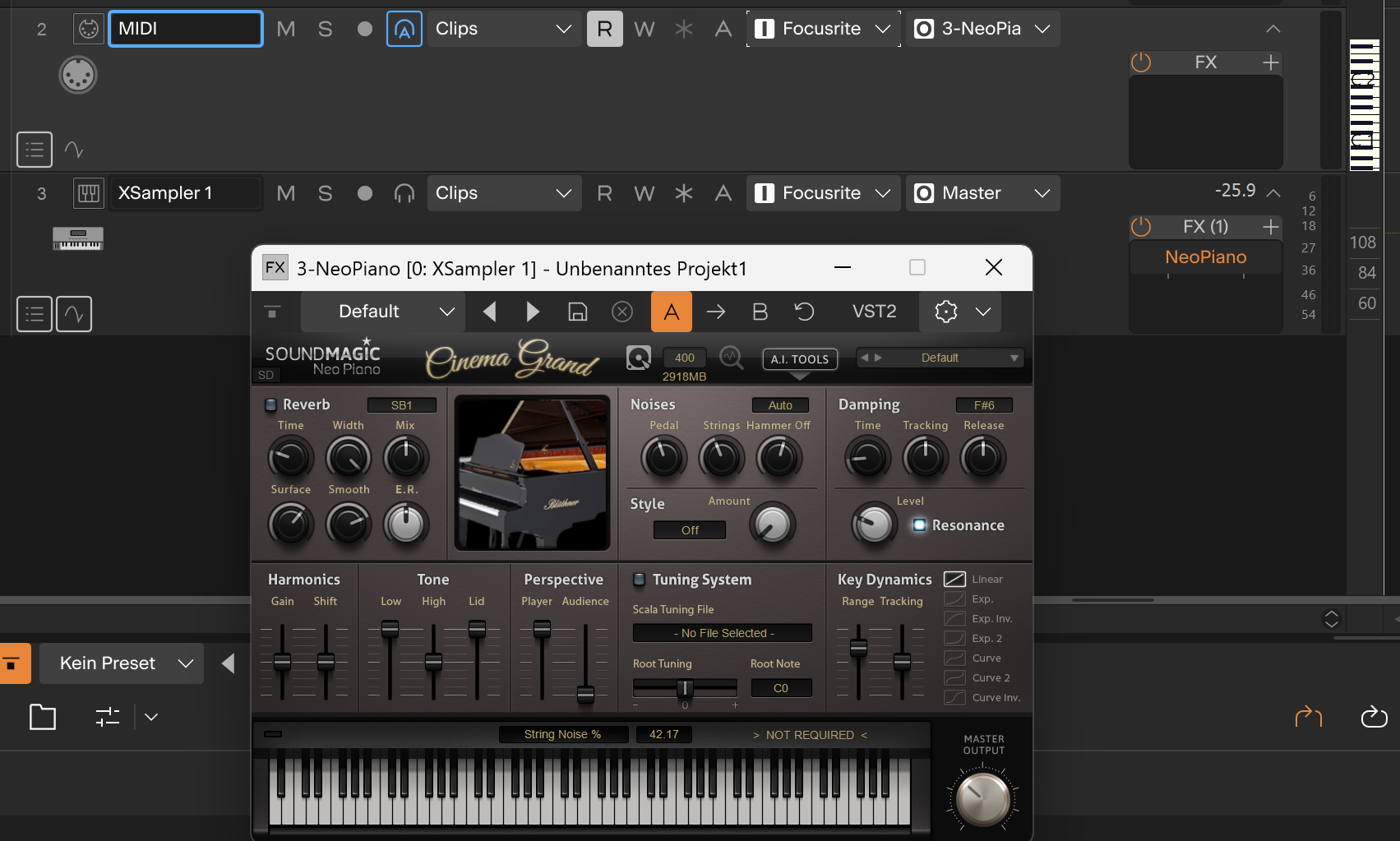
Task: Open the Master output dropdown on XSampler track
Action: coord(982,193)
